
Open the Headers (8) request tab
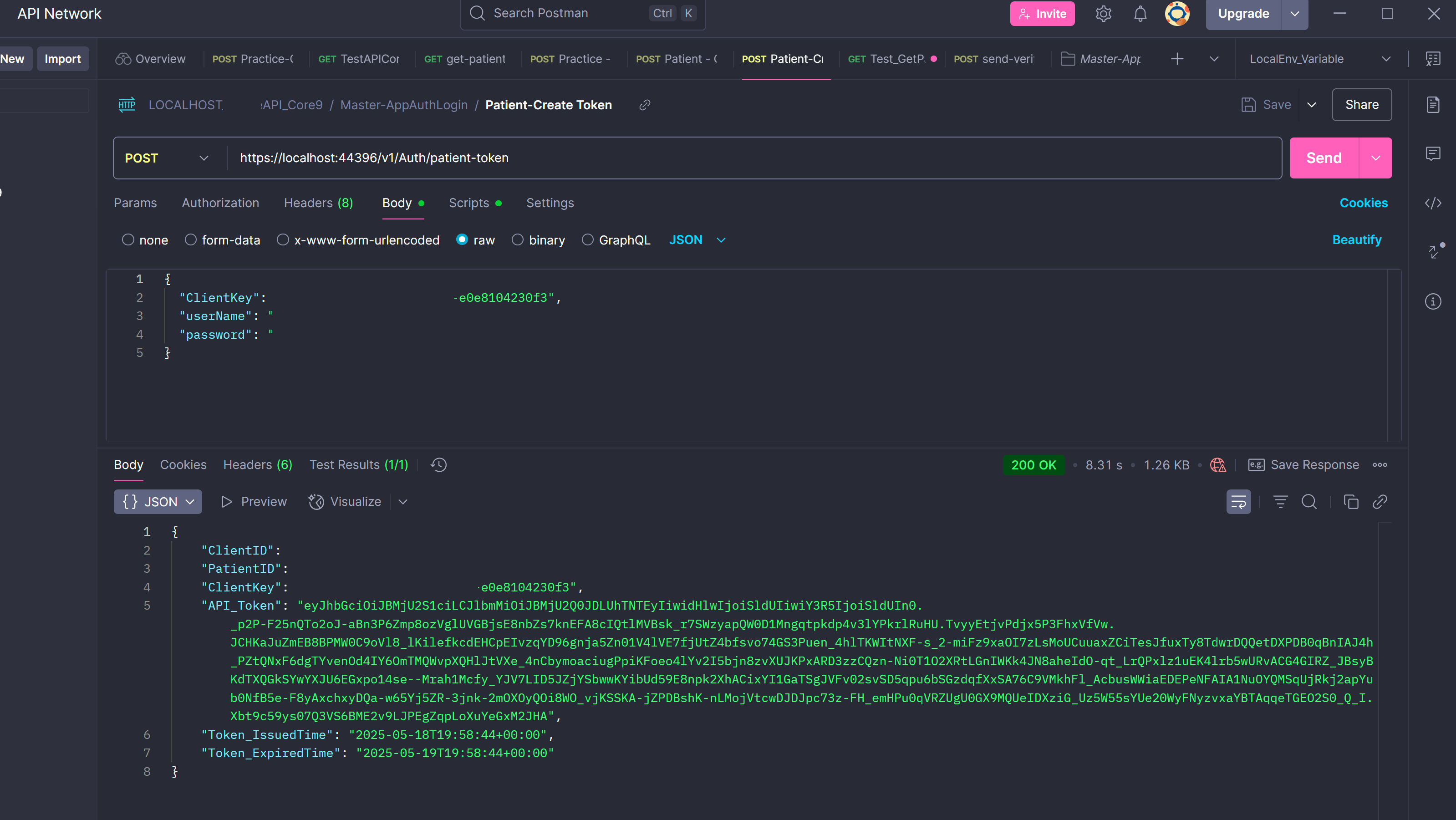tap(318, 203)
